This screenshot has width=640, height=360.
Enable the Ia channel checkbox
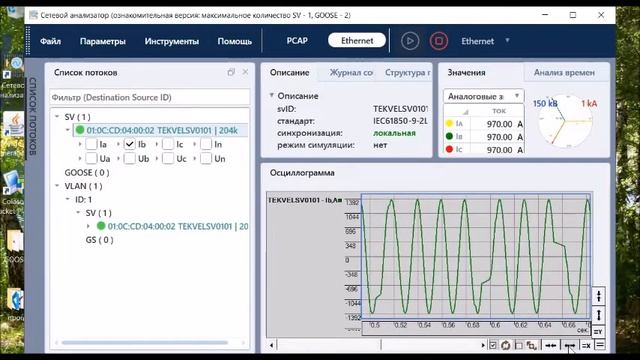coord(91,144)
